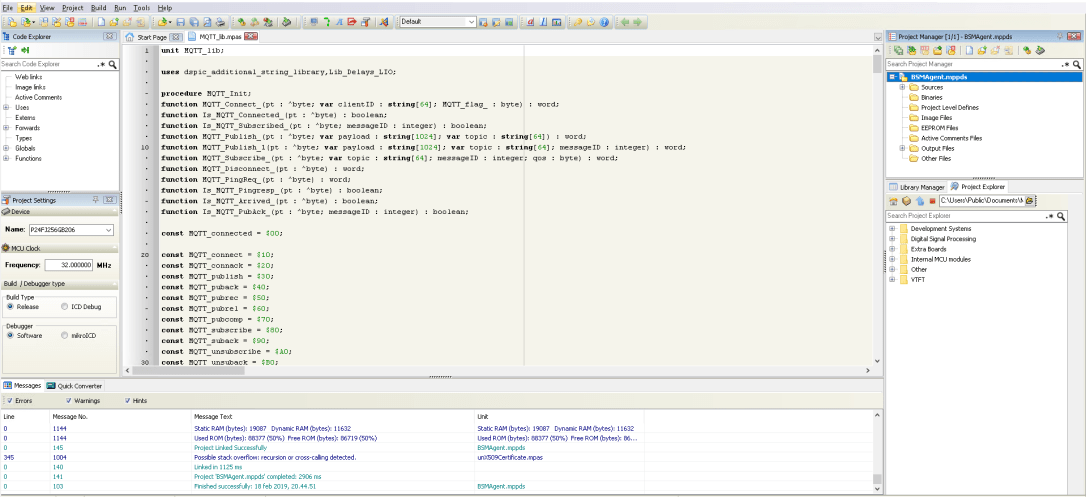This screenshot has width=1086, height=497.
Task: Click the MCU Clock section header
Action: [60, 248]
